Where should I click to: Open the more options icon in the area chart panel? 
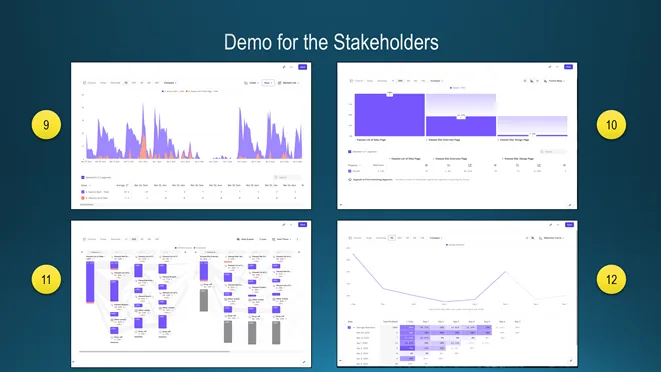click(x=291, y=67)
